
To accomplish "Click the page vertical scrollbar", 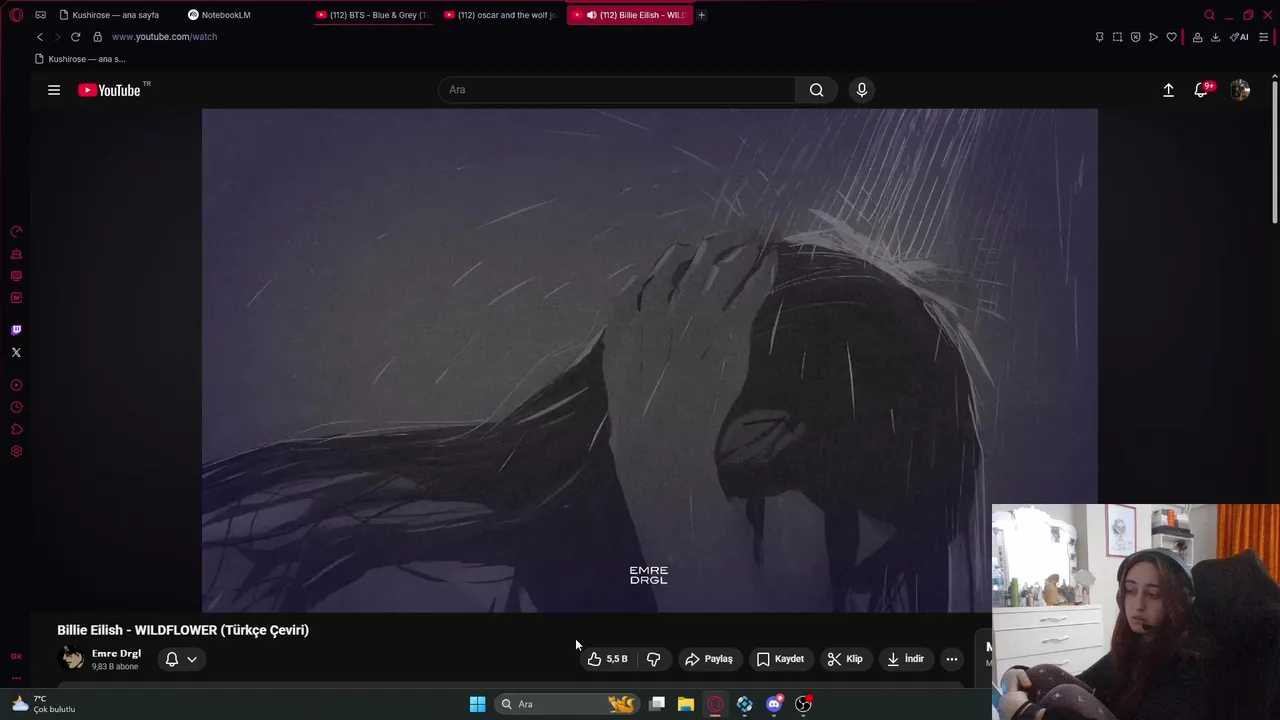I will (x=1275, y=150).
